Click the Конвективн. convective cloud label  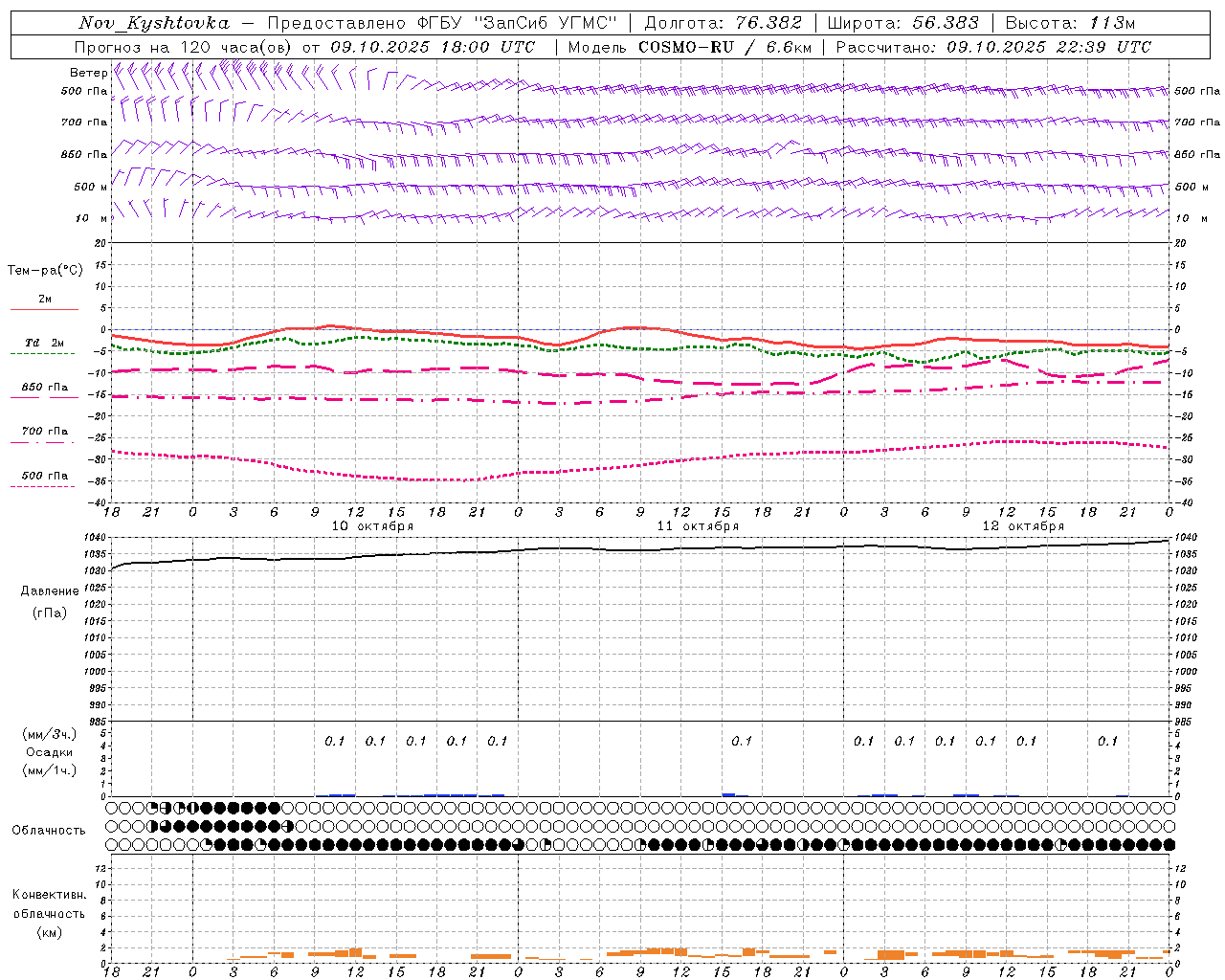[x=49, y=895]
